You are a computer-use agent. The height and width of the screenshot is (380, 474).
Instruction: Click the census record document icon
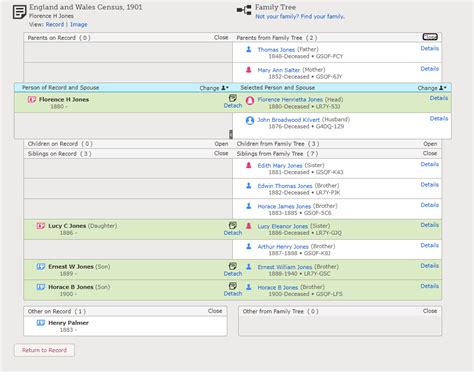pyautogui.click(x=19, y=12)
